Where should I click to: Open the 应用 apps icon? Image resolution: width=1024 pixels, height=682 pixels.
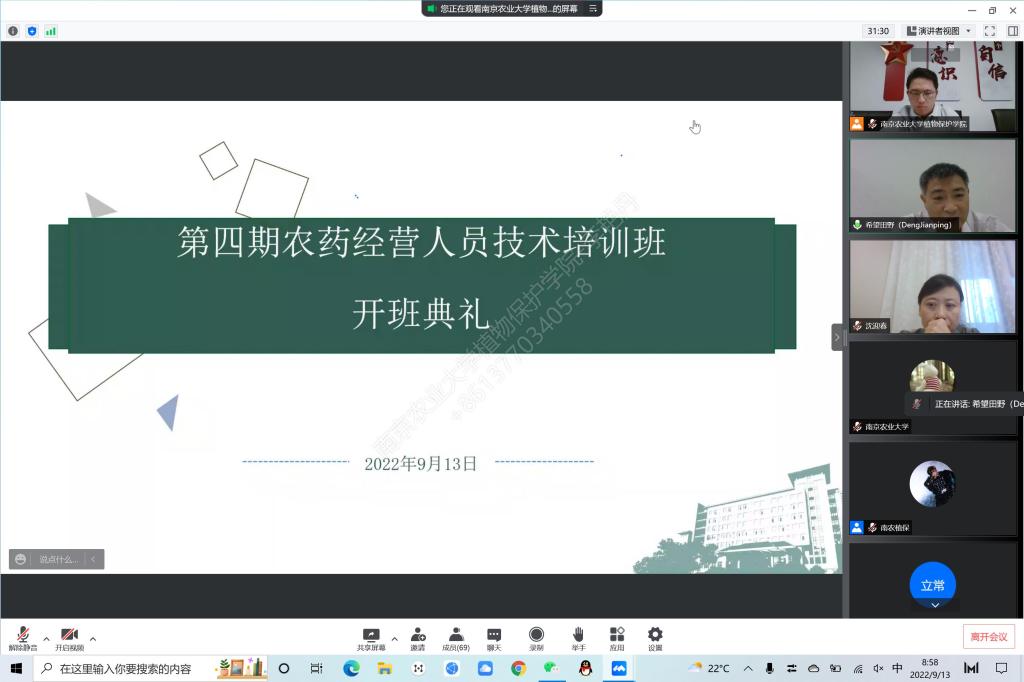pos(617,637)
